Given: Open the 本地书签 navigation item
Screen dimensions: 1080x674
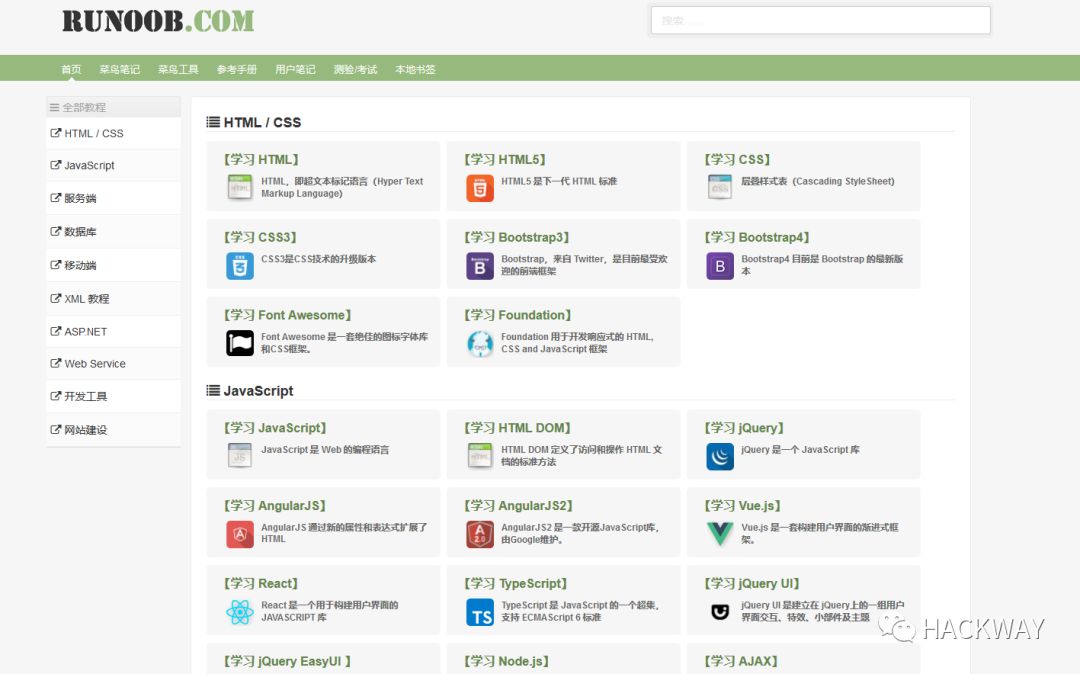Looking at the screenshot, I should pyautogui.click(x=415, y=69).
